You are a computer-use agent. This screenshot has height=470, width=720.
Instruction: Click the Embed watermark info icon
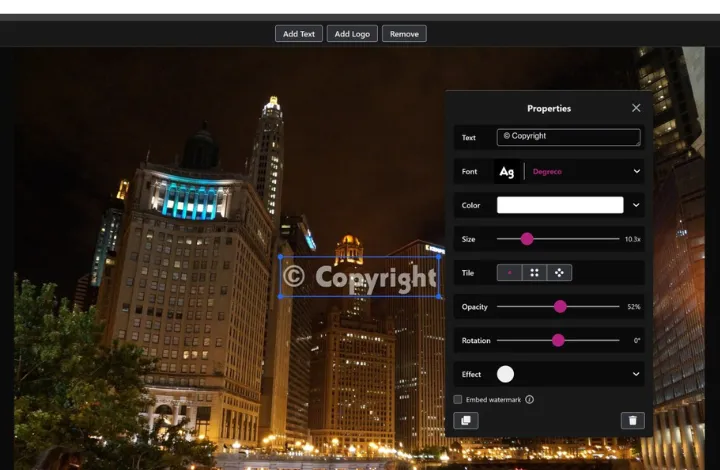tap(530, 399)
